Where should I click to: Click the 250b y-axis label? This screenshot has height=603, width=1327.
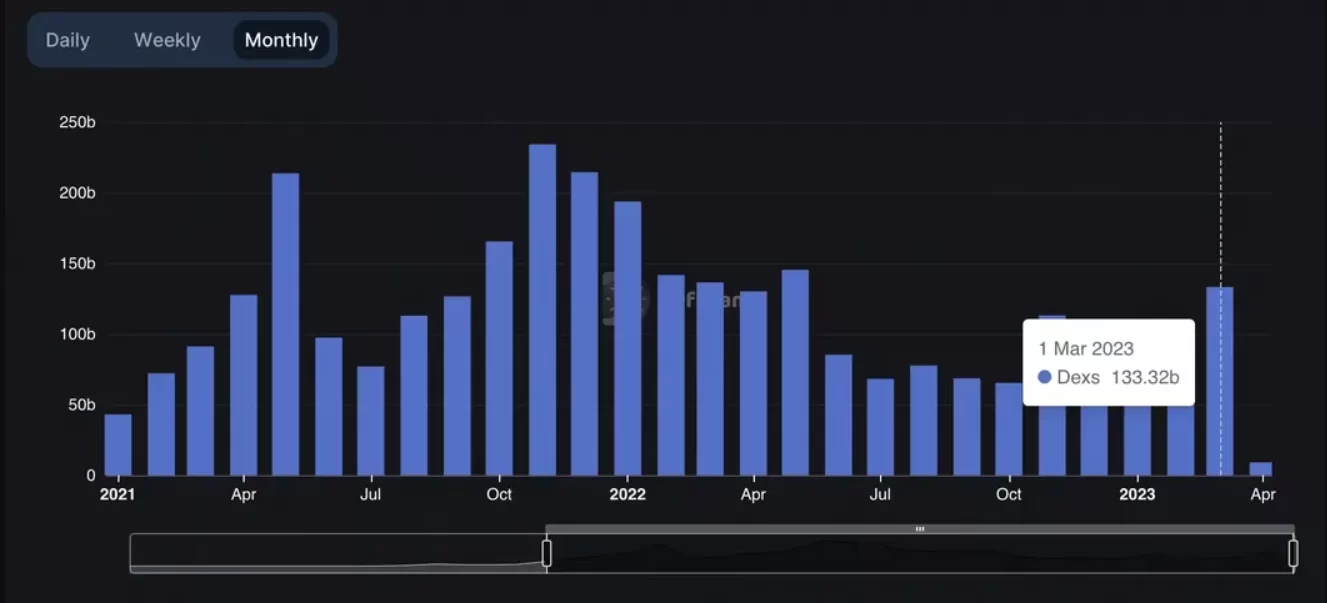pyautogui.click(x=77, y=122)
